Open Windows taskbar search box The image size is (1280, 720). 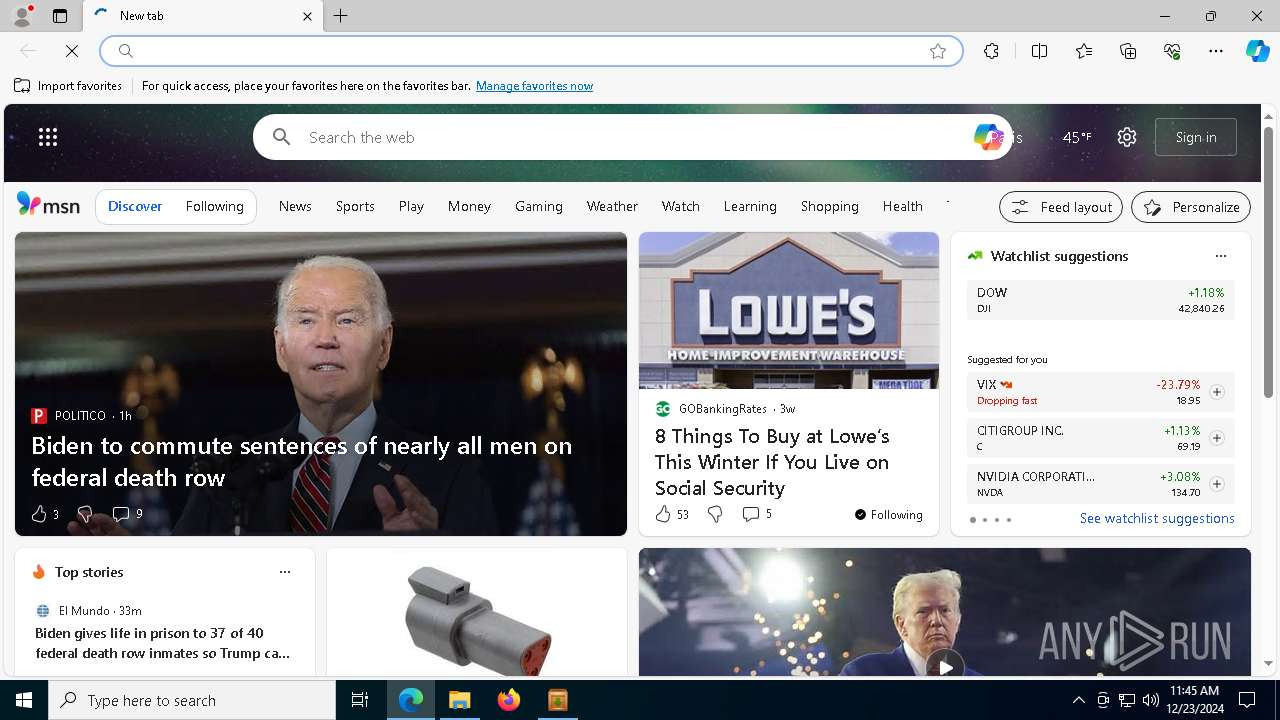coord(192,700)
